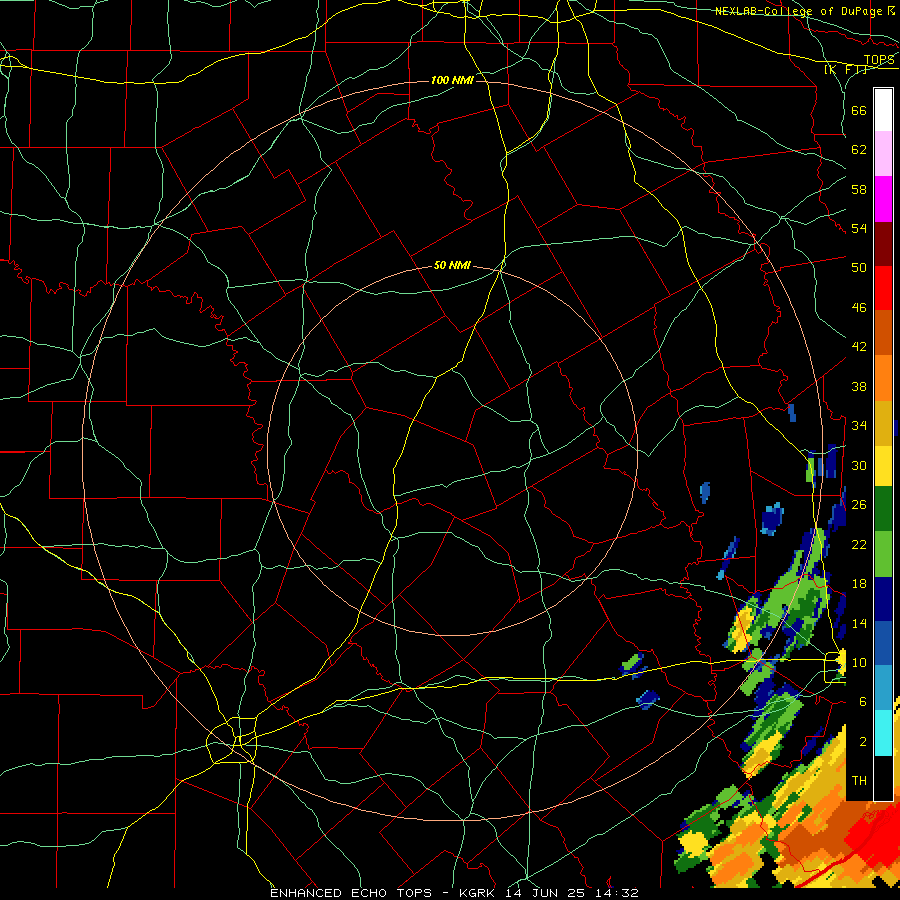This screenshot has width=900, height=900.
Task: Click the legend value '46'
Action: (x=859, y=308)
